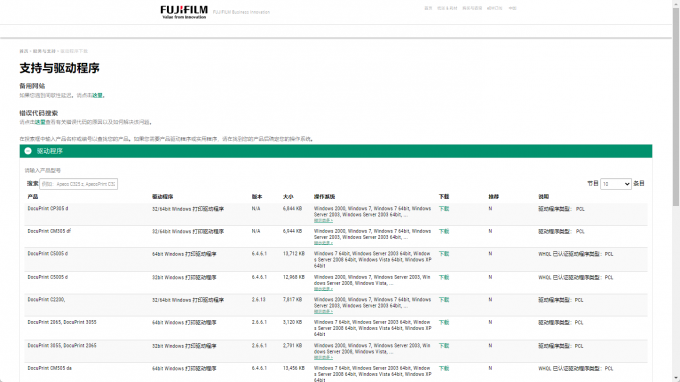
Task: Click the 这里 link under 备用网站
Action: 97,95
